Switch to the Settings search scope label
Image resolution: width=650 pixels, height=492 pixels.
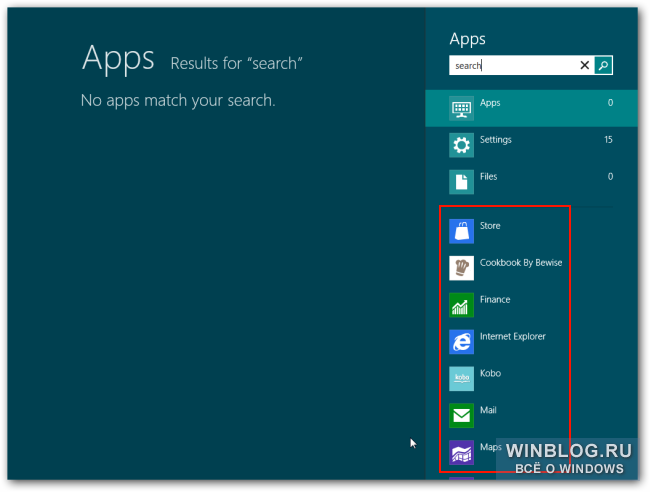[x=495, y=140]
